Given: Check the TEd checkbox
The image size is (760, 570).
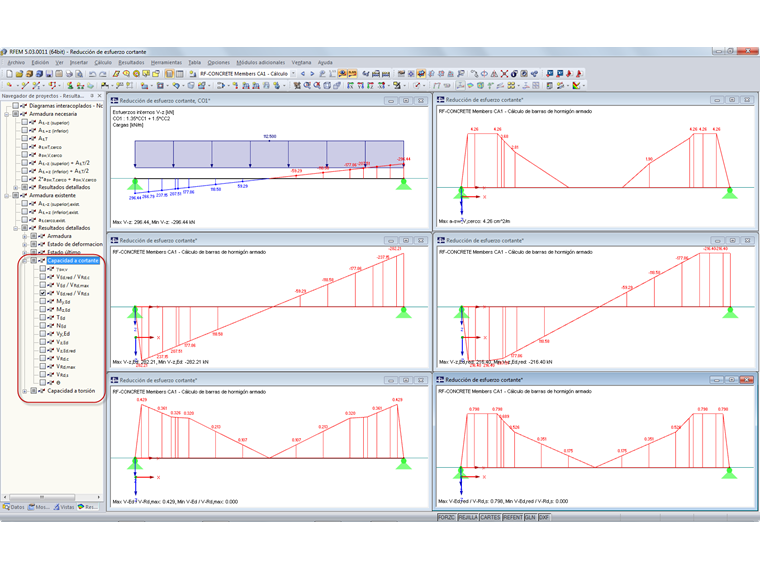Looking at the screenshot, I should click(x=43, y=317).
